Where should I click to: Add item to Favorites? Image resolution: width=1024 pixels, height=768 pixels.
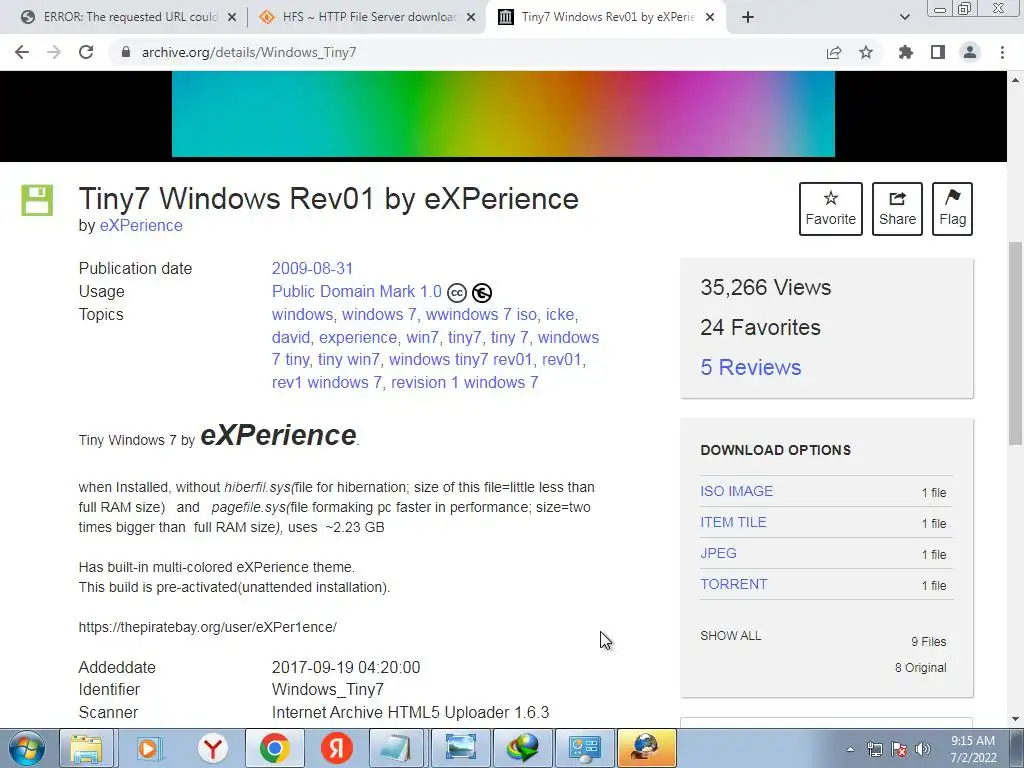pyautogui.click(x=831, y=208)
